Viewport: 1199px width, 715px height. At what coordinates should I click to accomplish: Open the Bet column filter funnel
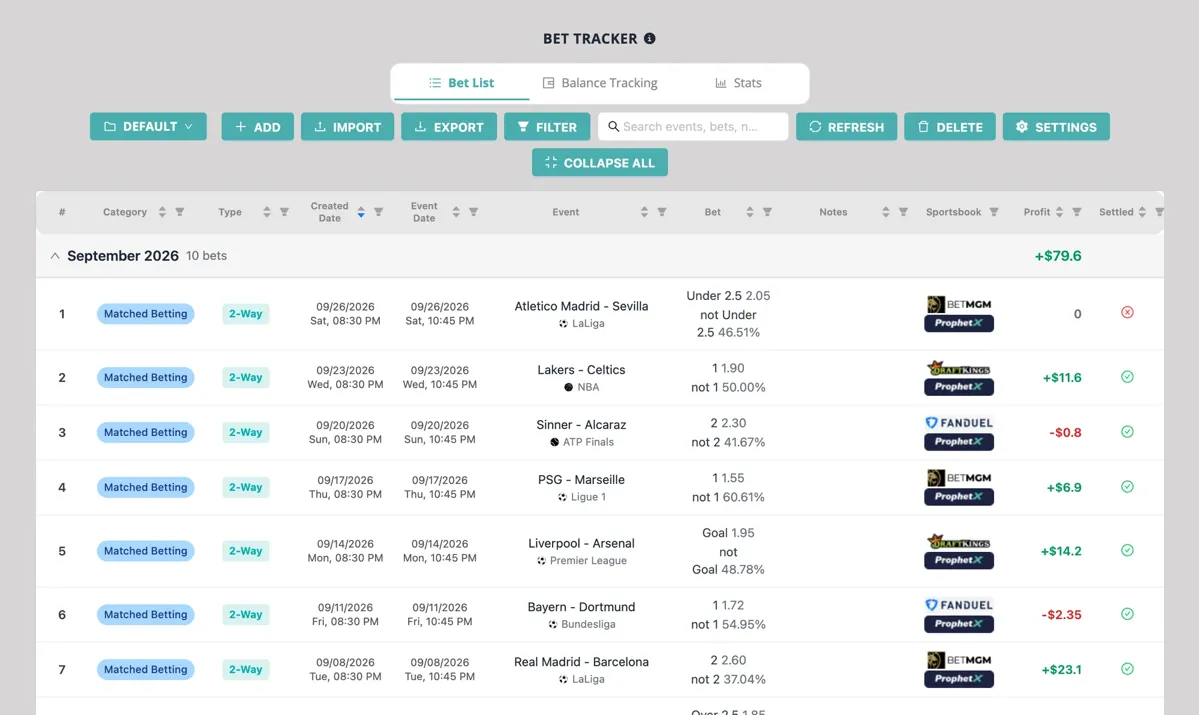coord(767,212)
